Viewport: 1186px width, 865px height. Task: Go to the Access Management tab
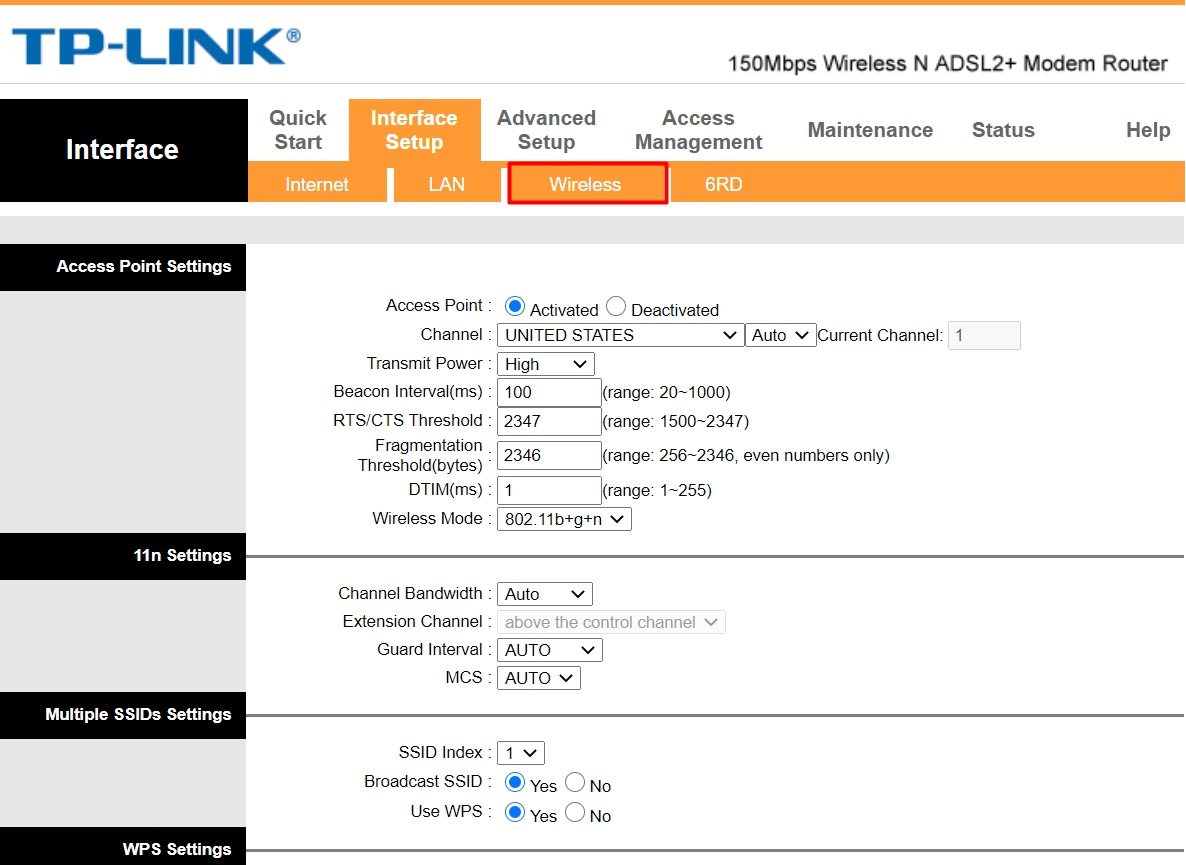click(698, 130)
